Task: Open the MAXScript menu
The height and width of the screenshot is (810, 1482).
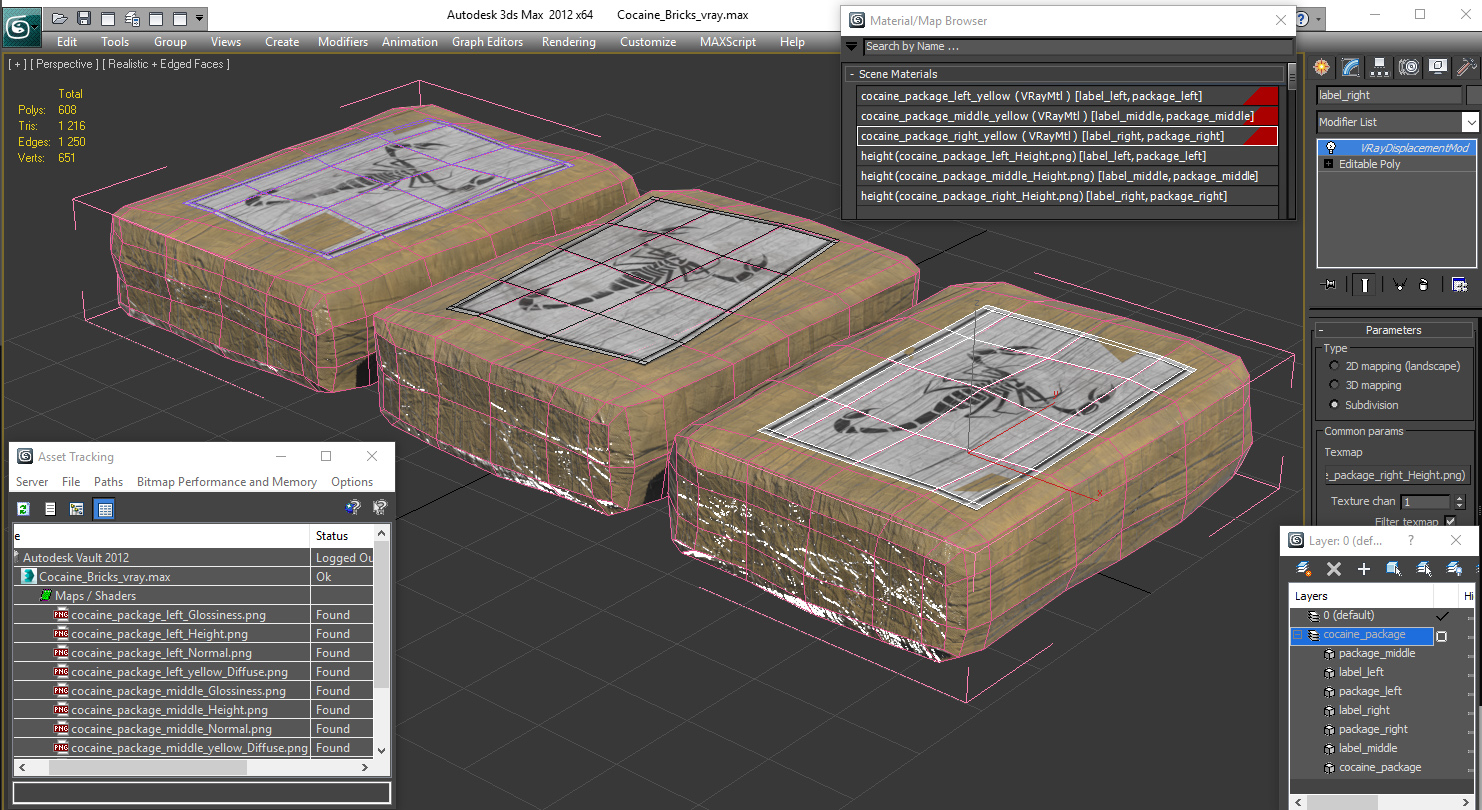Action: coord(727,42)
